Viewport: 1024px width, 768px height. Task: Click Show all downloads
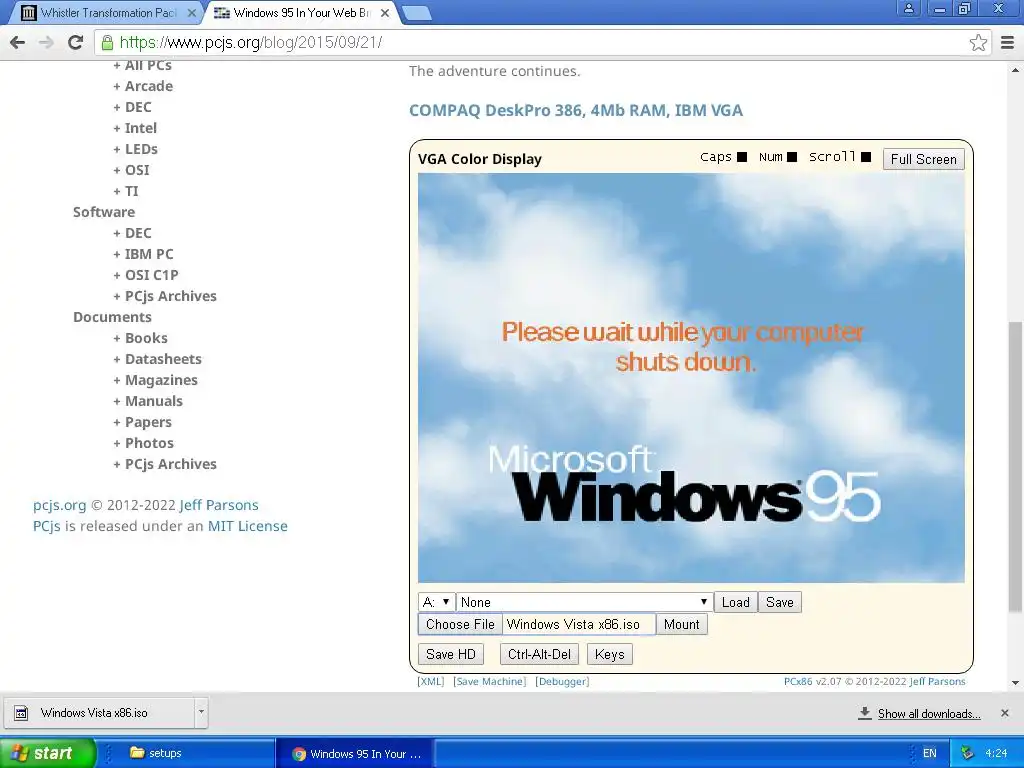929,713
